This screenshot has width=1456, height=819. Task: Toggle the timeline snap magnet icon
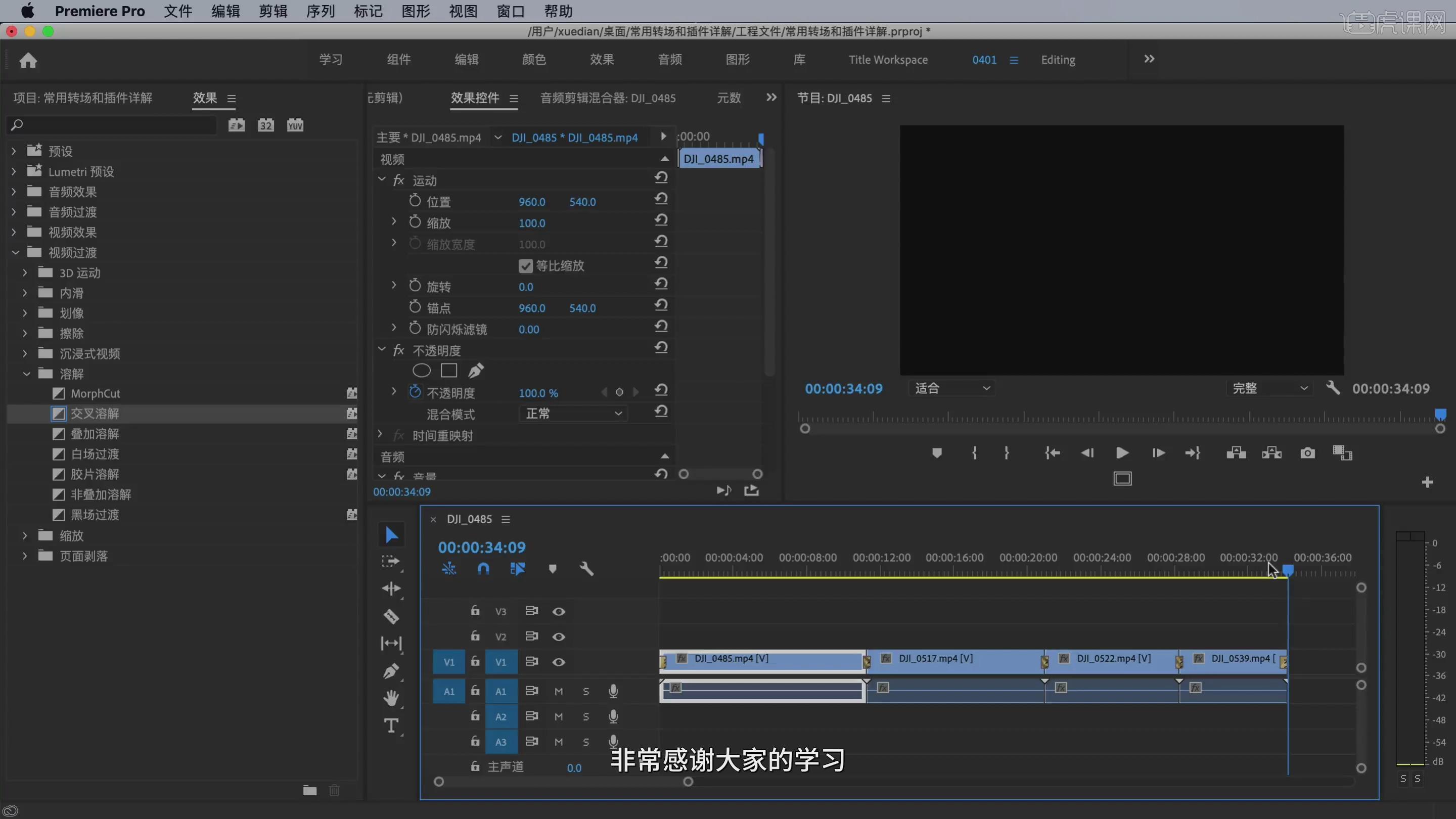pos(483,569)
